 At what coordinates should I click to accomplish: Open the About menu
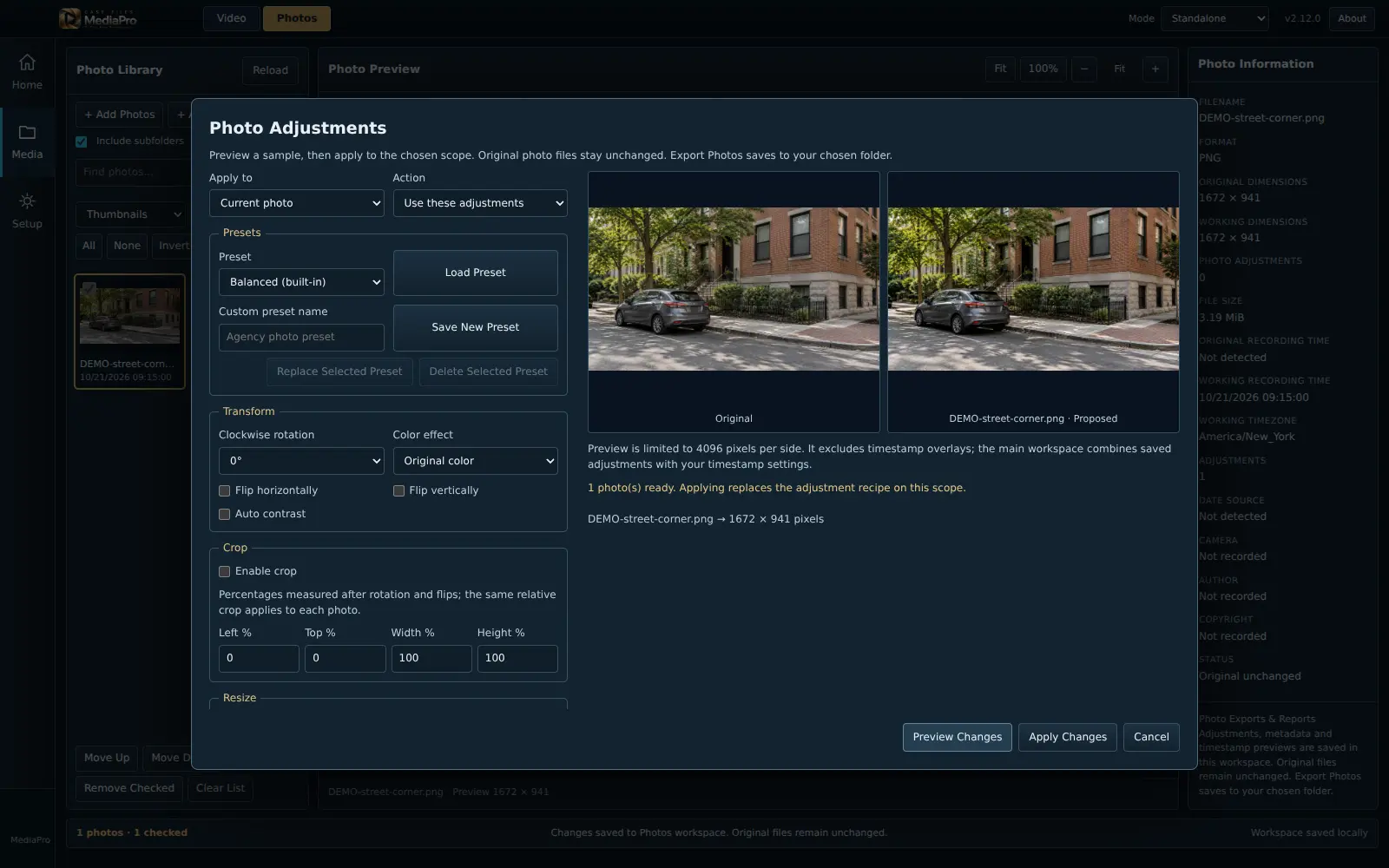pyautogui.click(x=1352, y=18)
